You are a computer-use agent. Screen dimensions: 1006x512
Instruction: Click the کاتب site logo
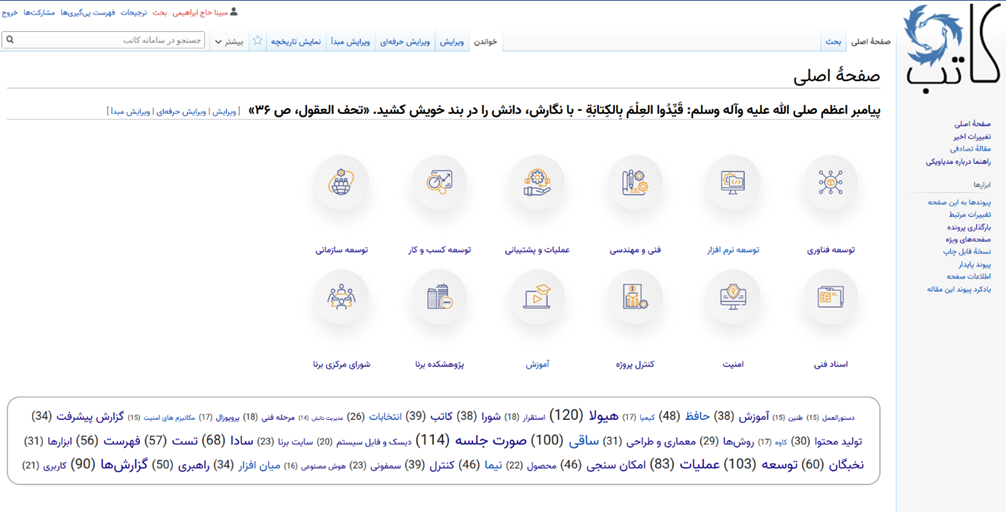[951, 48]
